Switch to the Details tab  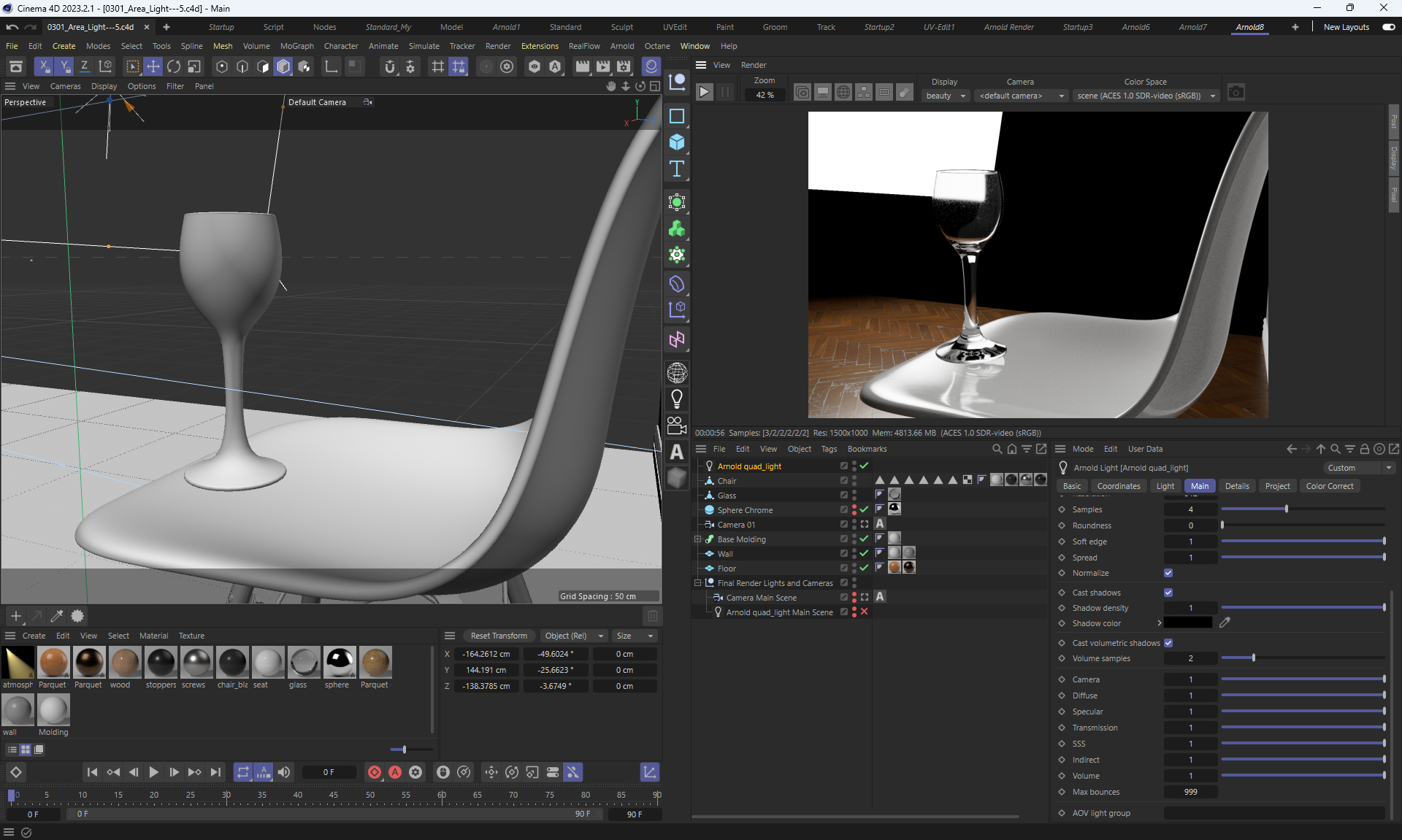coord(1236,486)
